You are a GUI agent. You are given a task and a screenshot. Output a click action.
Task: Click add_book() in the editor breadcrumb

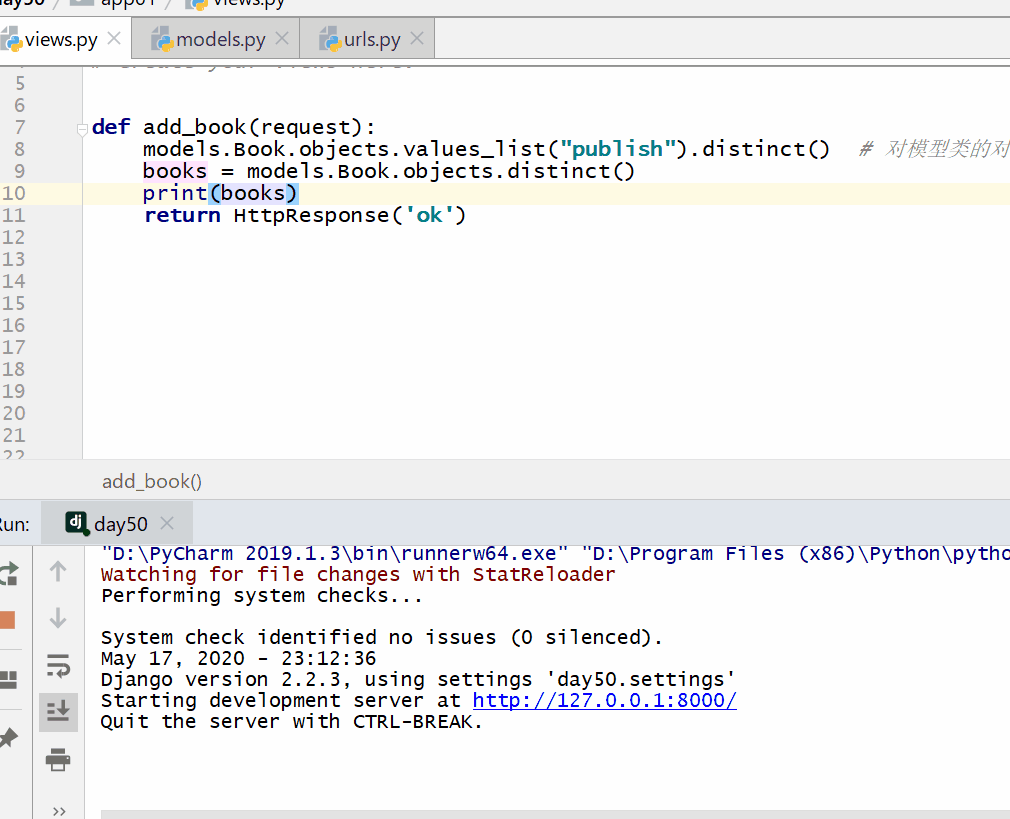(152, 482)
